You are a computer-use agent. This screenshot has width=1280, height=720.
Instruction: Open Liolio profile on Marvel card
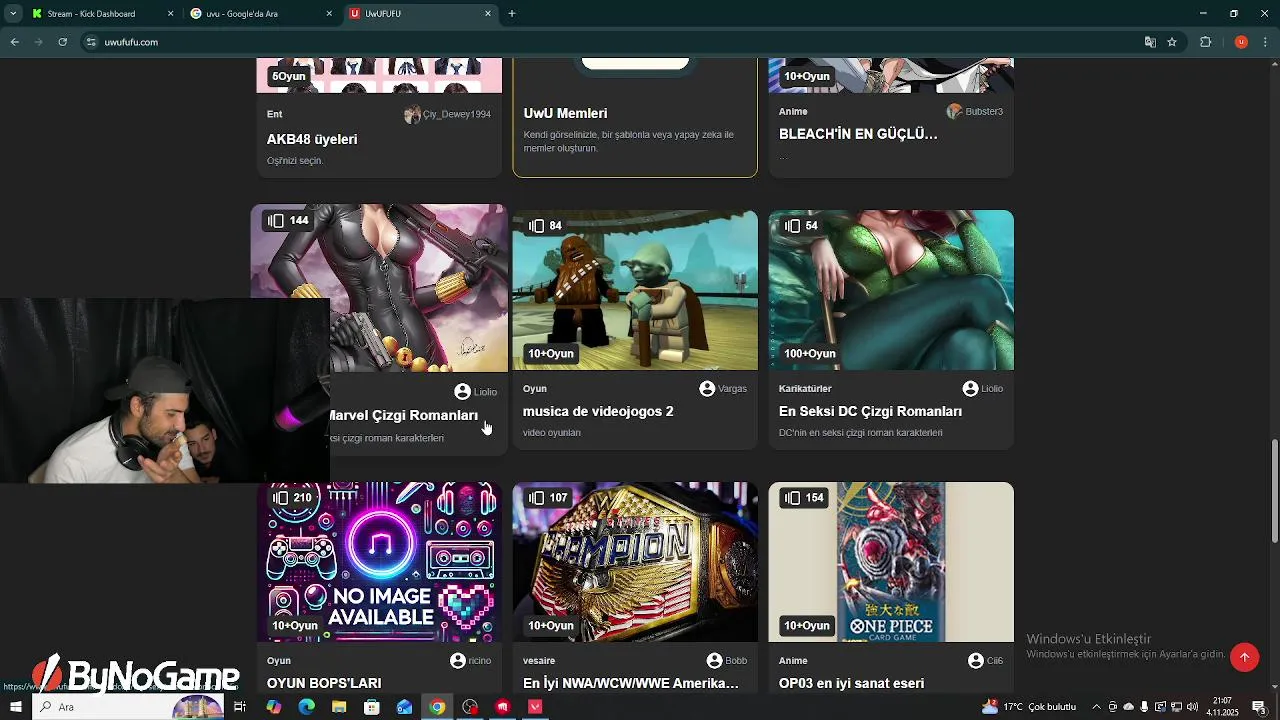coord(475,392)
